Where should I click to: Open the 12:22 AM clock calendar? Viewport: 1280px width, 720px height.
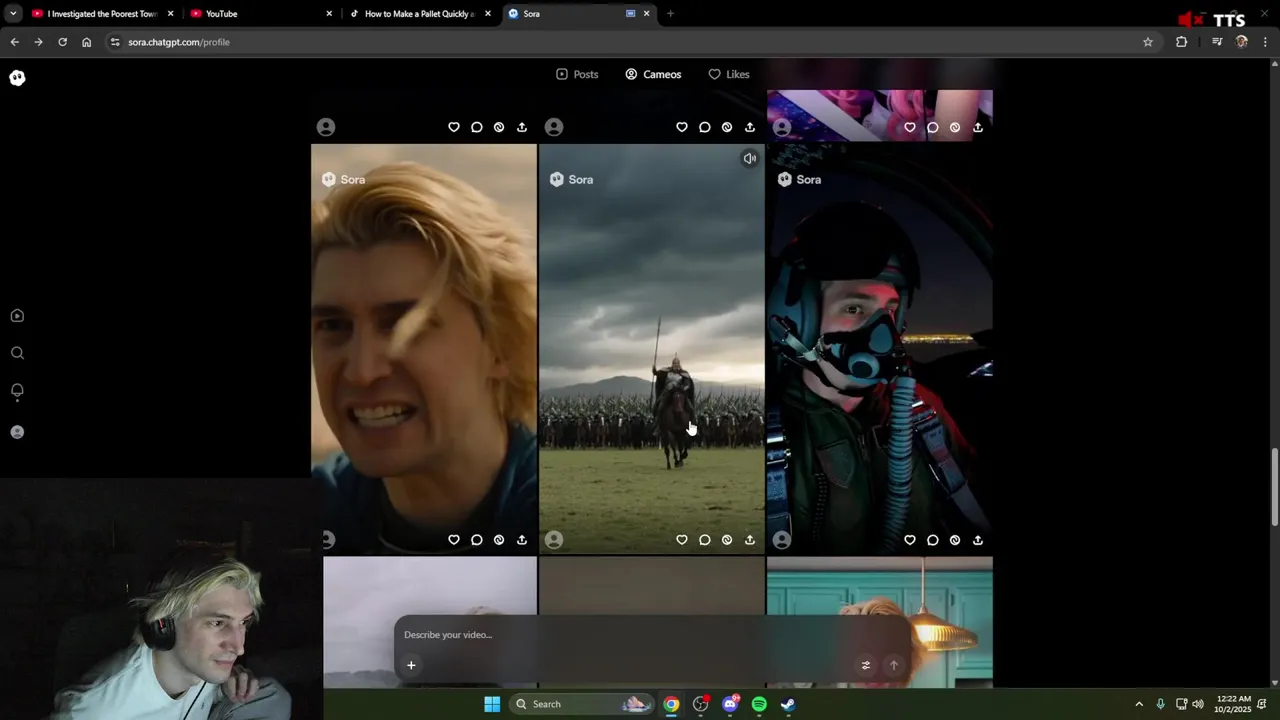1232,704
